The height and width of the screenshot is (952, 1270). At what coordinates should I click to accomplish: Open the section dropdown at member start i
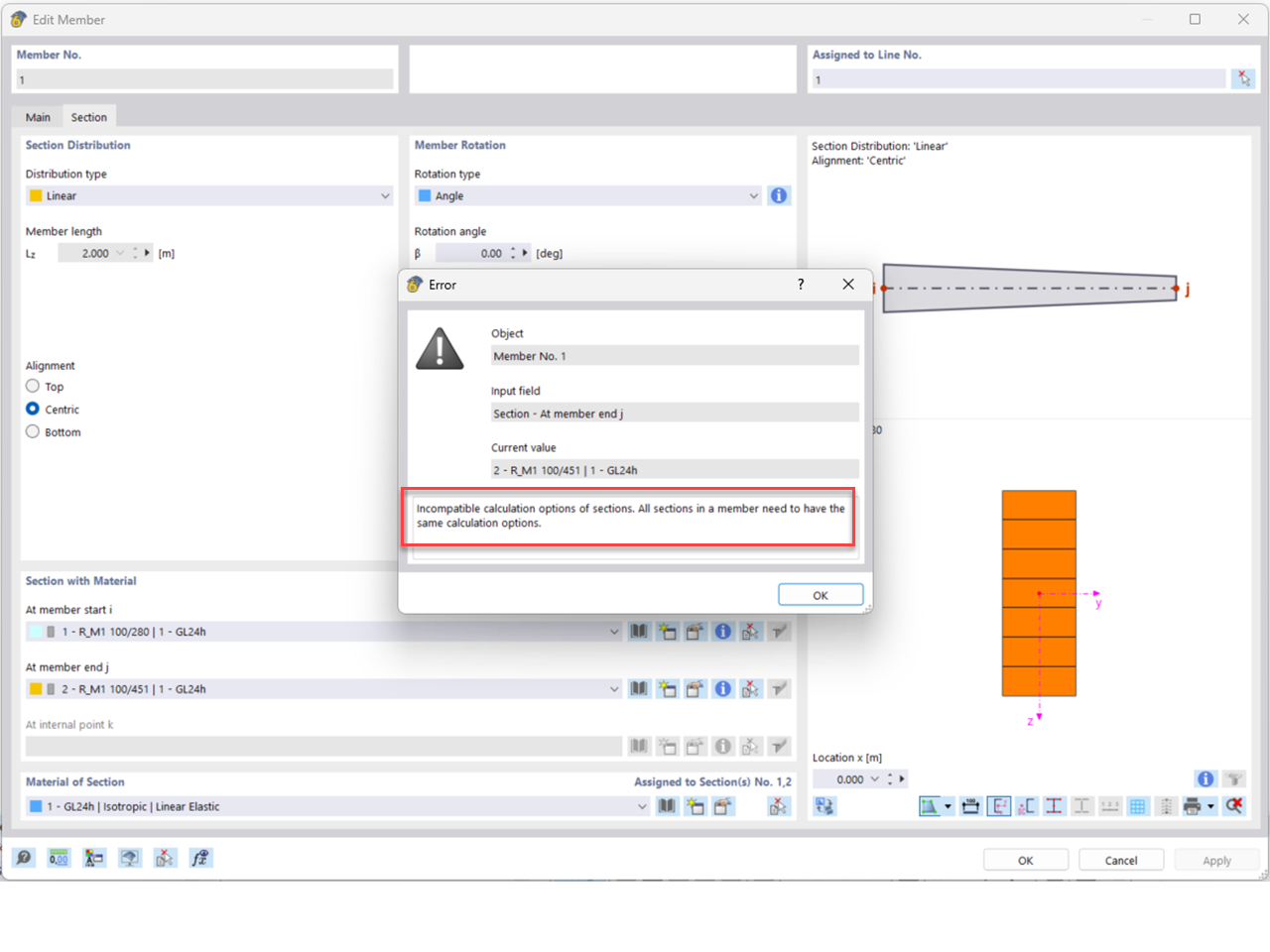pos(616,632)
